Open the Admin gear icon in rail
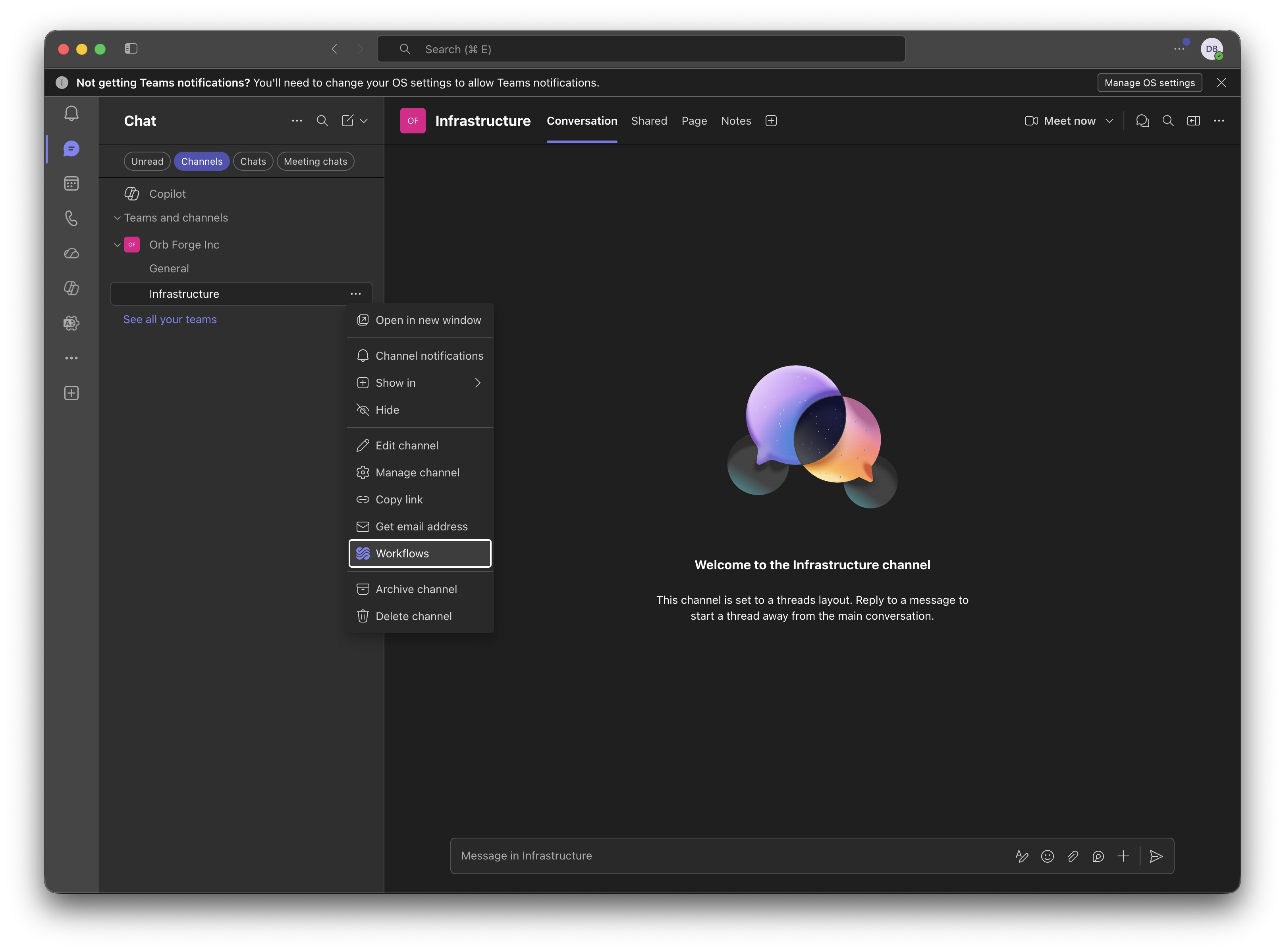Image resolution: width=1285 pixels, height=952 pixels. coord(71,323)
